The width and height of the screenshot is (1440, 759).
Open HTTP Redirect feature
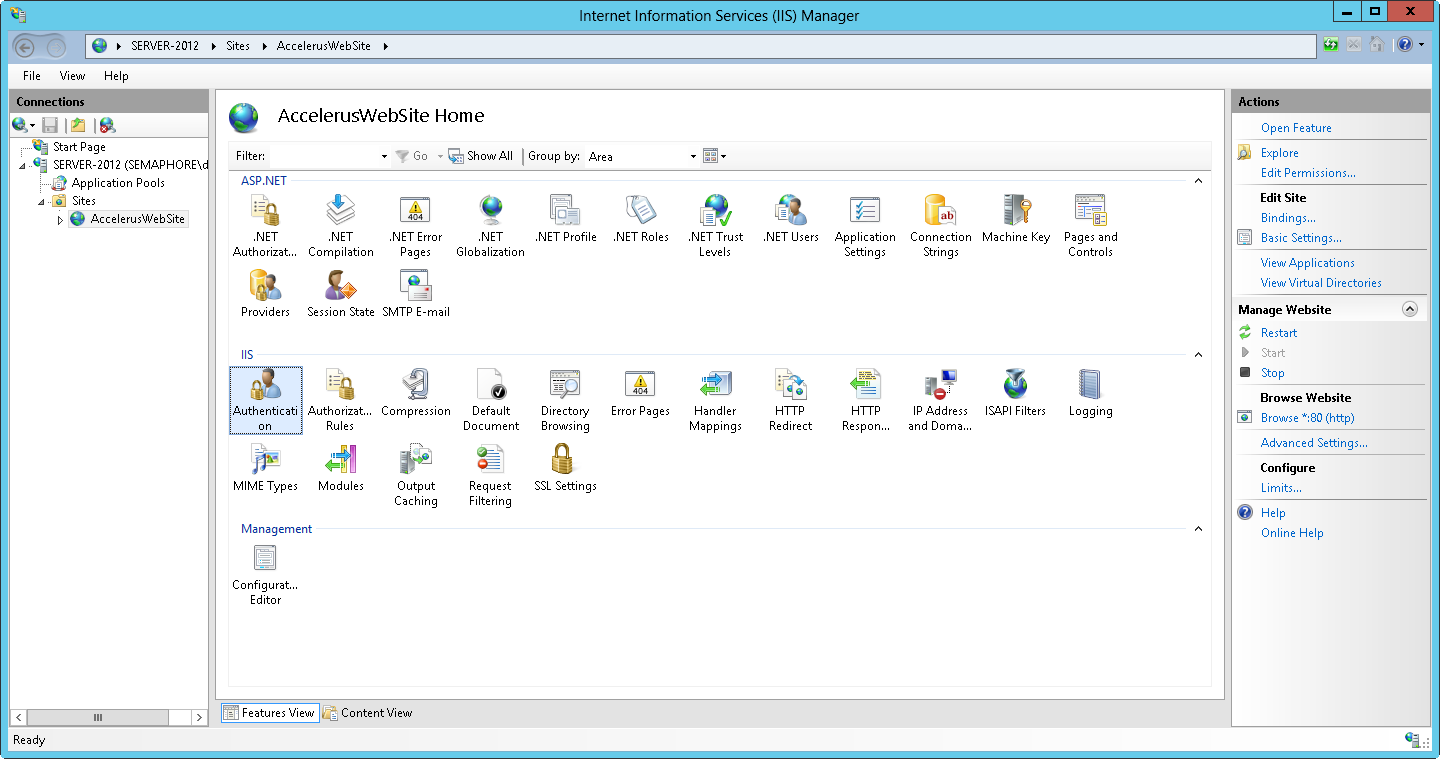click(790, 400)
